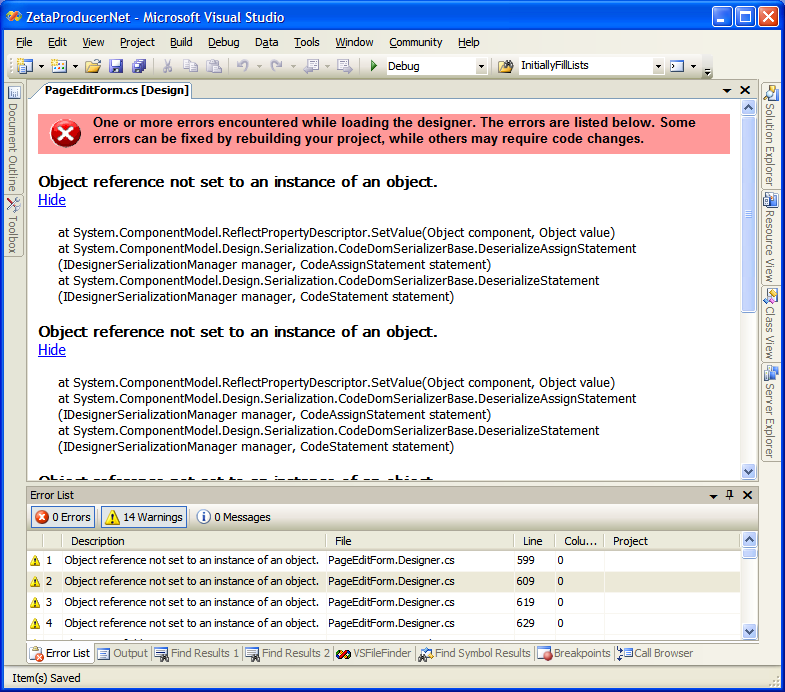785x692 pixels.
Task: Click the Add New Item toolbar icon
Action: coord(59,66)
